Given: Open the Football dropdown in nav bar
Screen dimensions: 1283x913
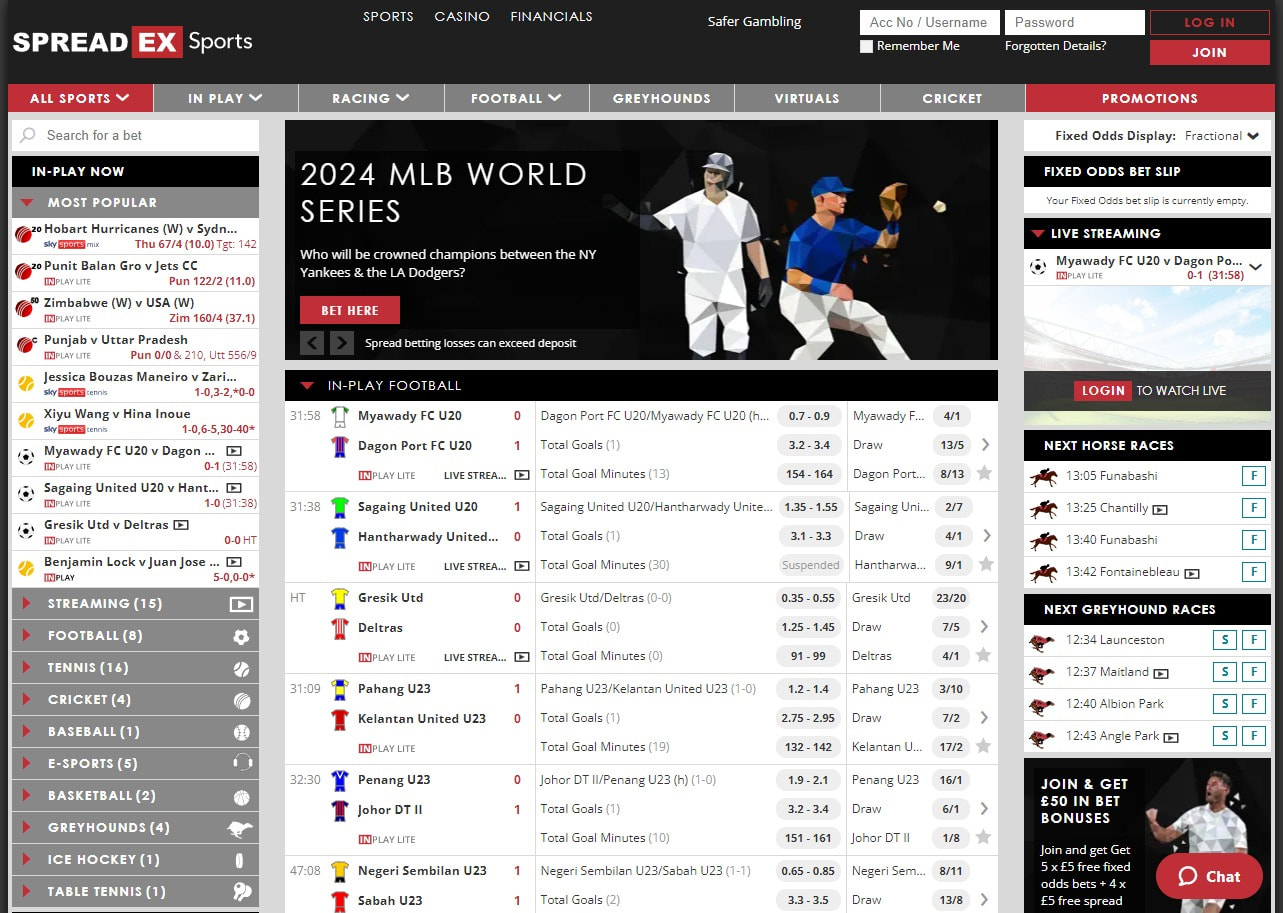Looking at the screenshot, I should [516, 98].
